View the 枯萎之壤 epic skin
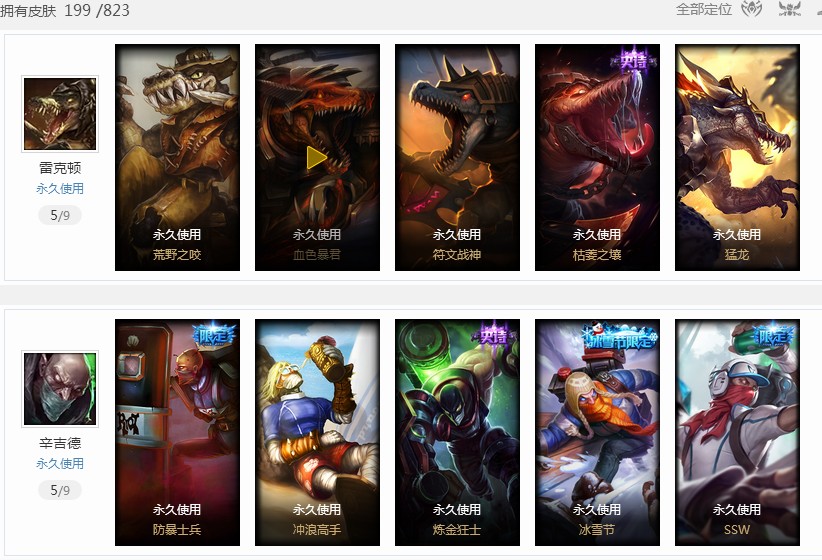Screen dimensions: 822x560 click(x=597, y=157)
